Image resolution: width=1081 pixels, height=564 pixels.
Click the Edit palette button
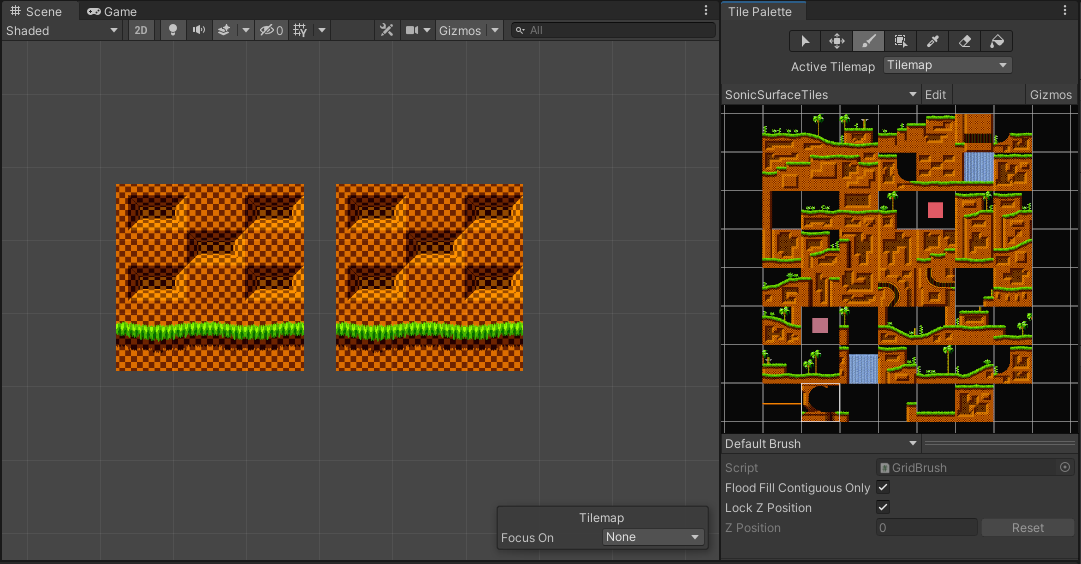[935, 94]
